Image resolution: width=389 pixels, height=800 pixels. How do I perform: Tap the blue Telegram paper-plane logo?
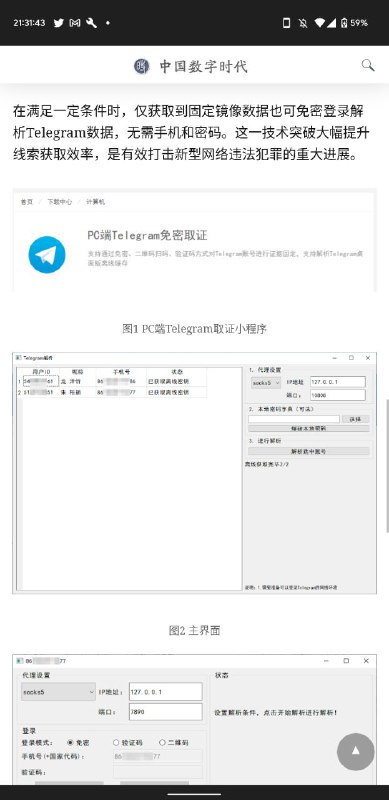click(x=47, y=254)
